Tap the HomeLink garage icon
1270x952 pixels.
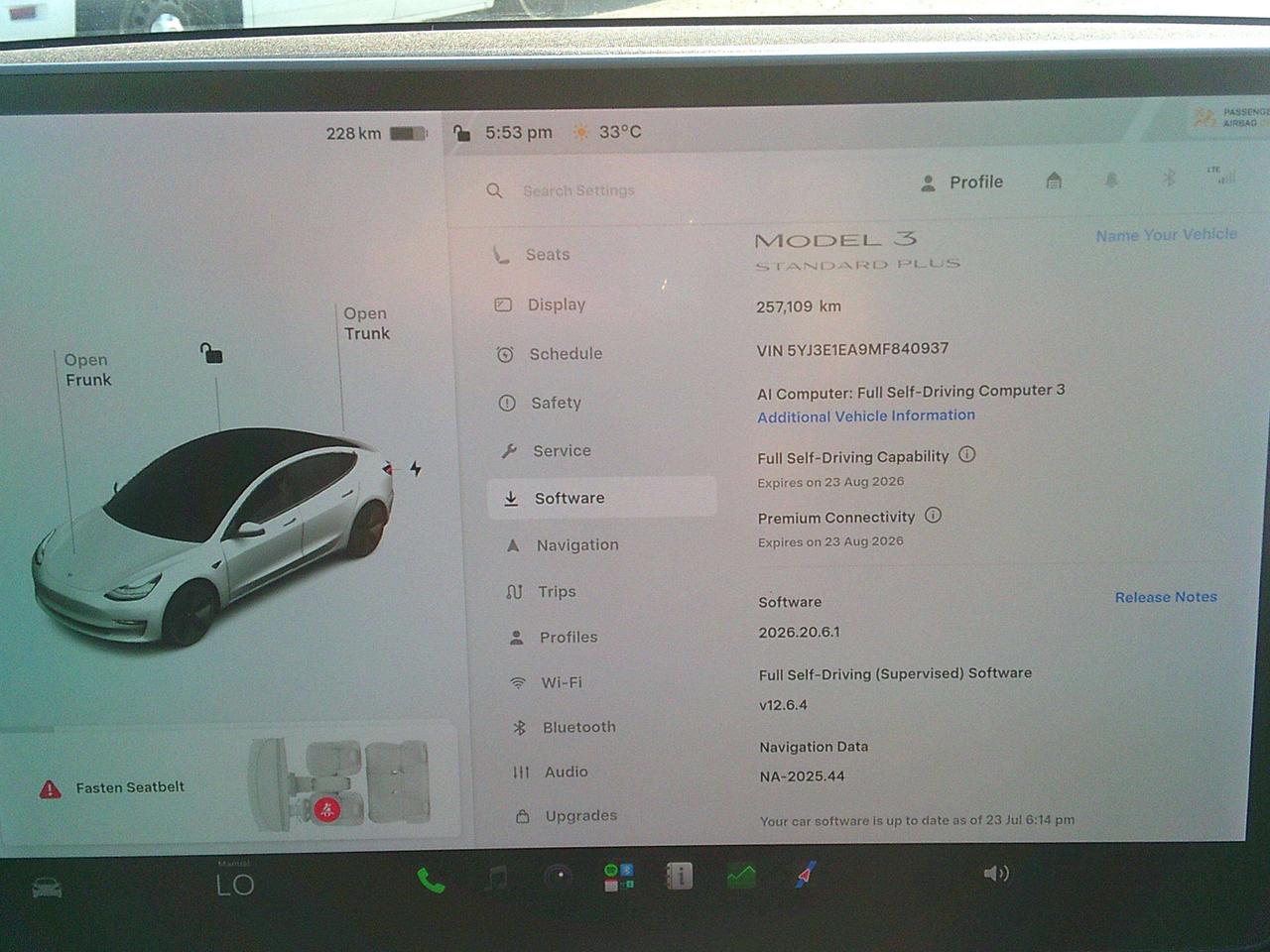pos(1054,180)
